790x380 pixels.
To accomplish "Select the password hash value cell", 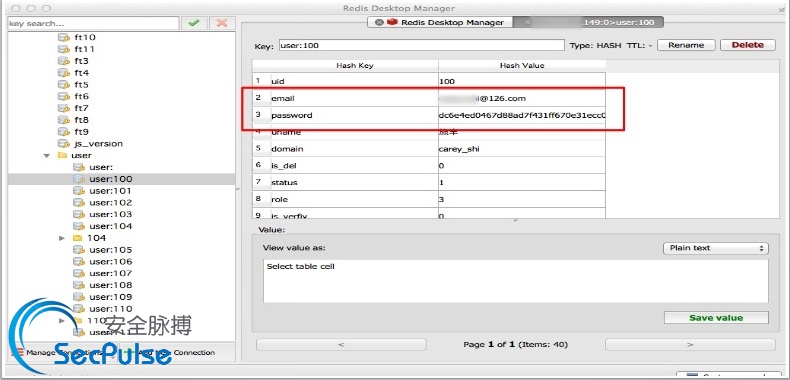I will click(522, 115).
